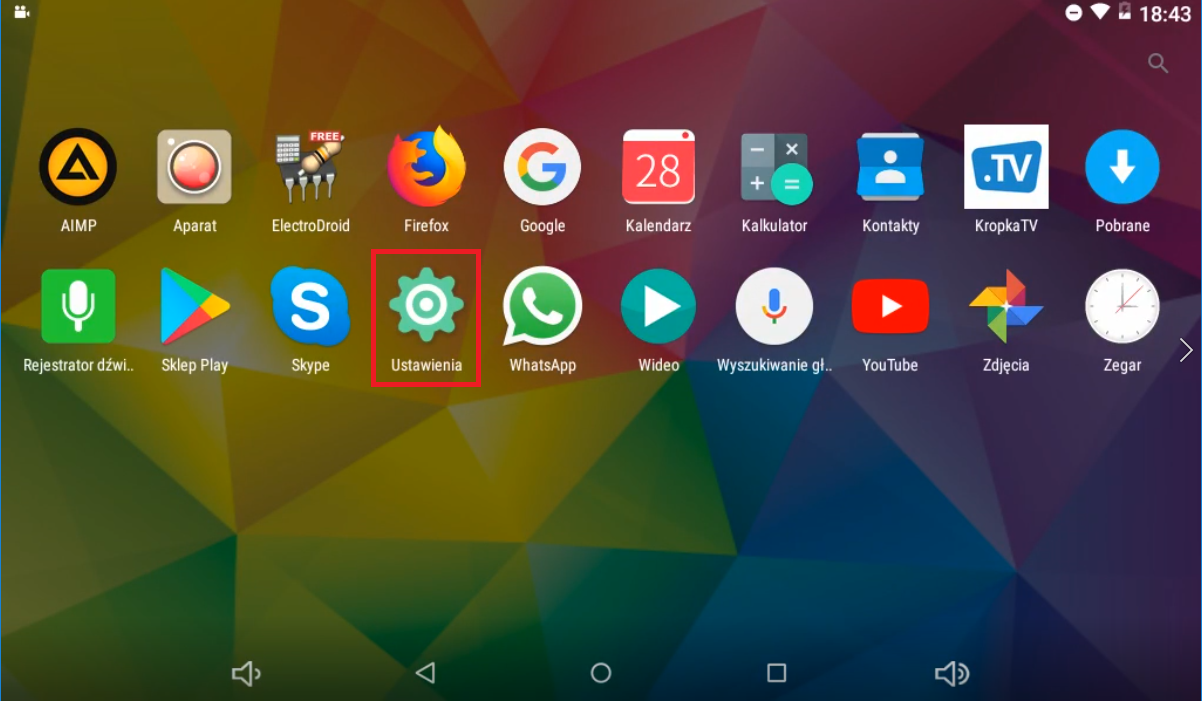The image size is (1202, 701).
Task: Tap the notification icon in status bar
Action: (x=21, y=13)
